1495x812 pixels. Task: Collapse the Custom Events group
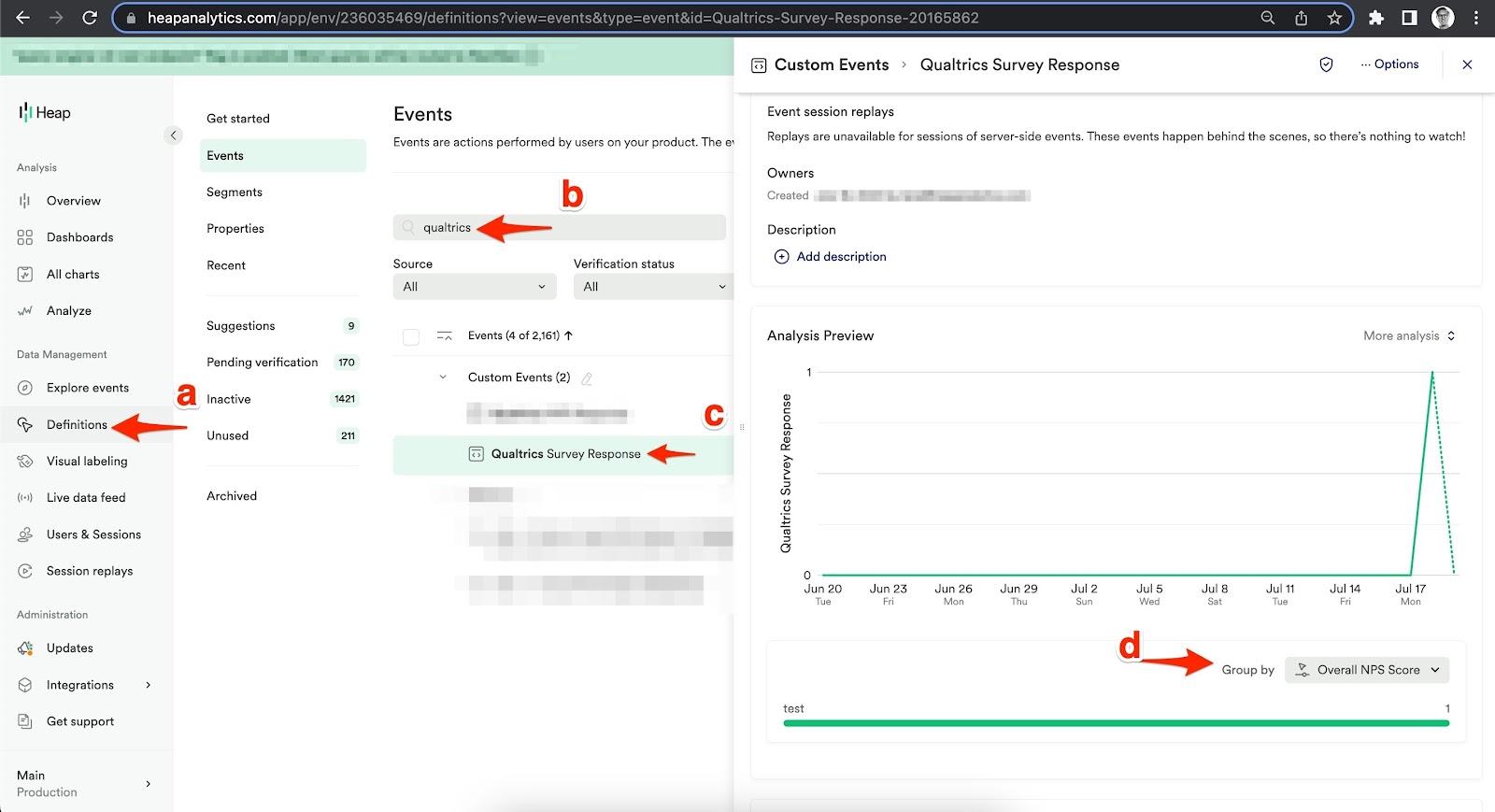443,378
